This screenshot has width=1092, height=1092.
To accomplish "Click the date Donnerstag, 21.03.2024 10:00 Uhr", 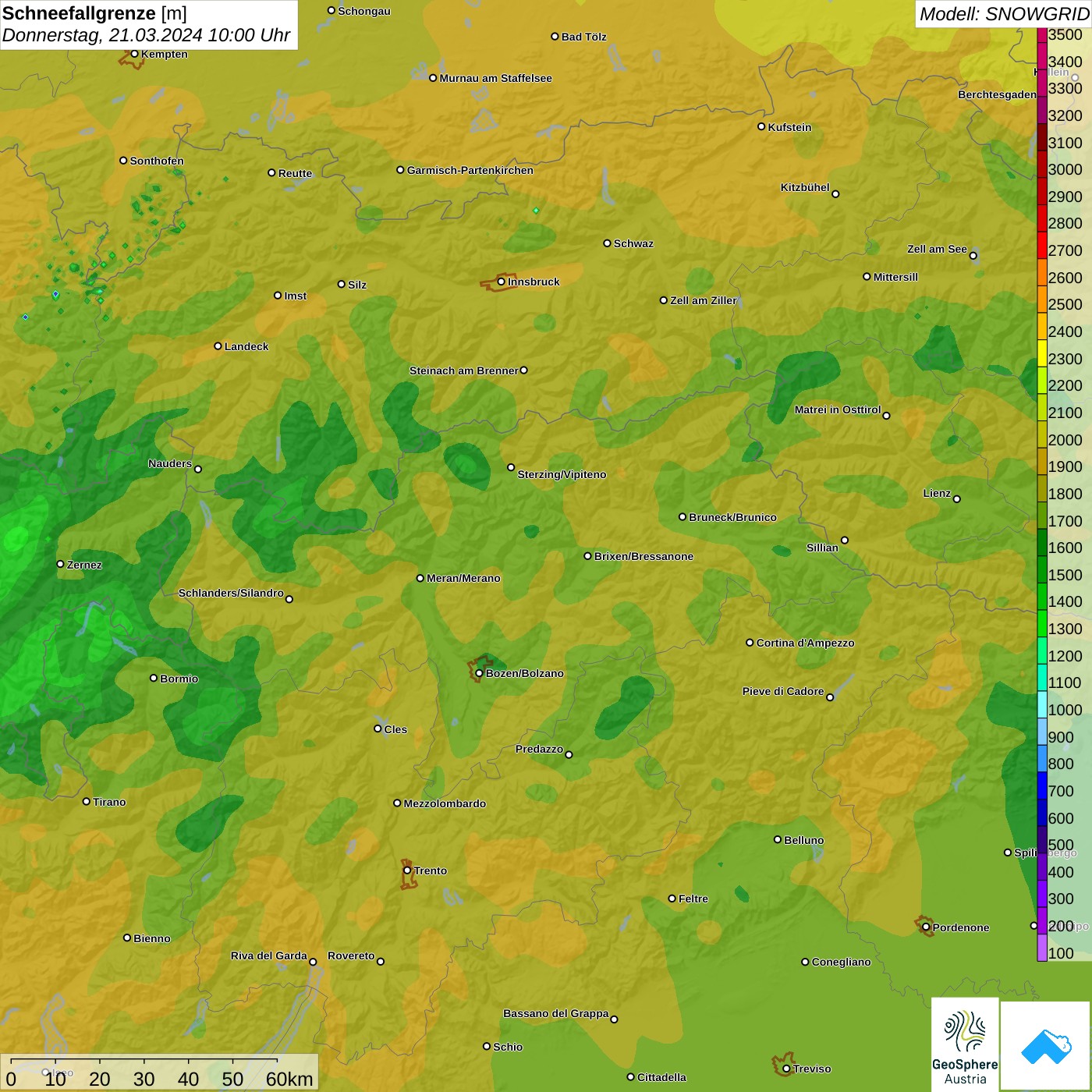I will tap(146, 35).
